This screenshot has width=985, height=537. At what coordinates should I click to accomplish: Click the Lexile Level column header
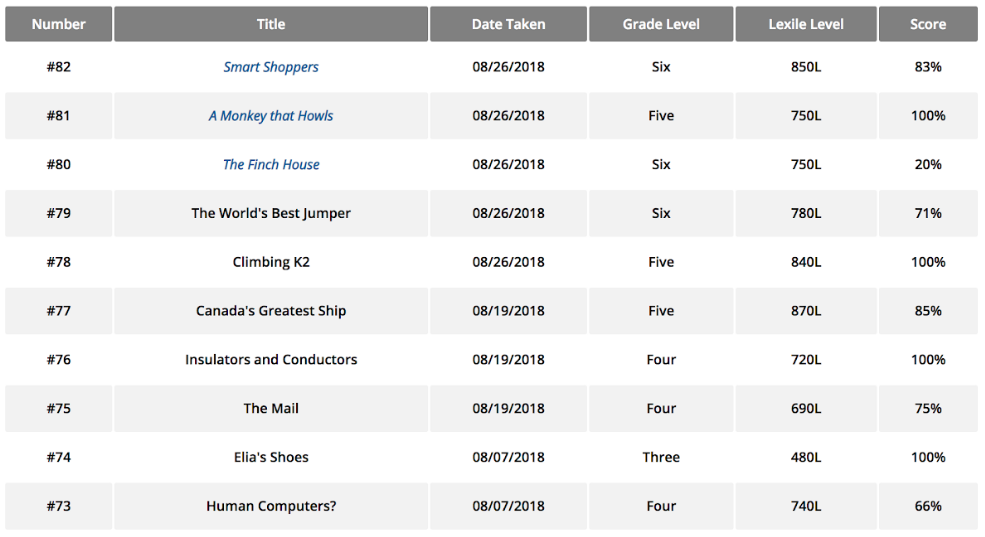(x=806, y=24)
